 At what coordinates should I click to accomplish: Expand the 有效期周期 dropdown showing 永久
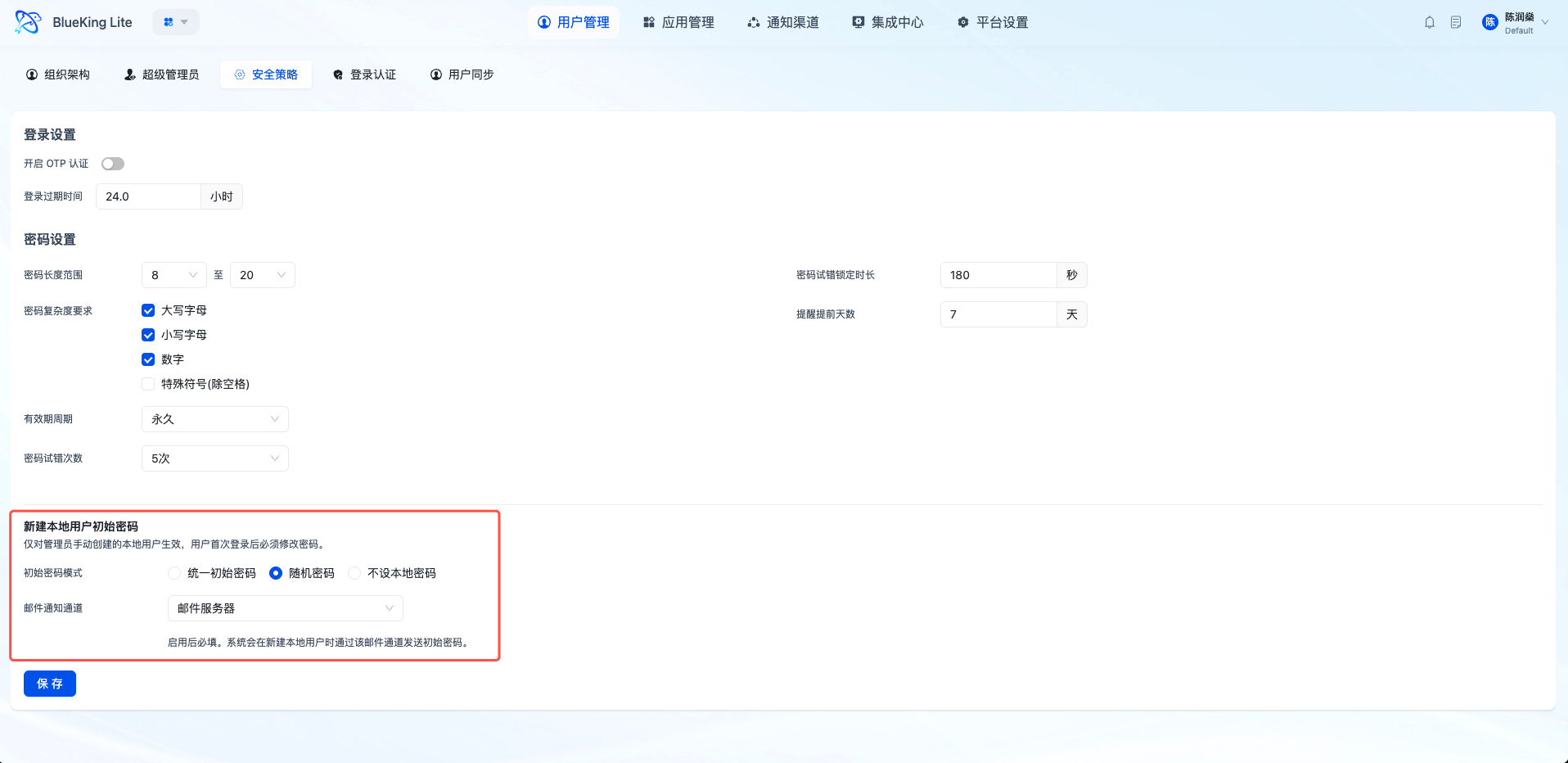[x=215, y=419]
